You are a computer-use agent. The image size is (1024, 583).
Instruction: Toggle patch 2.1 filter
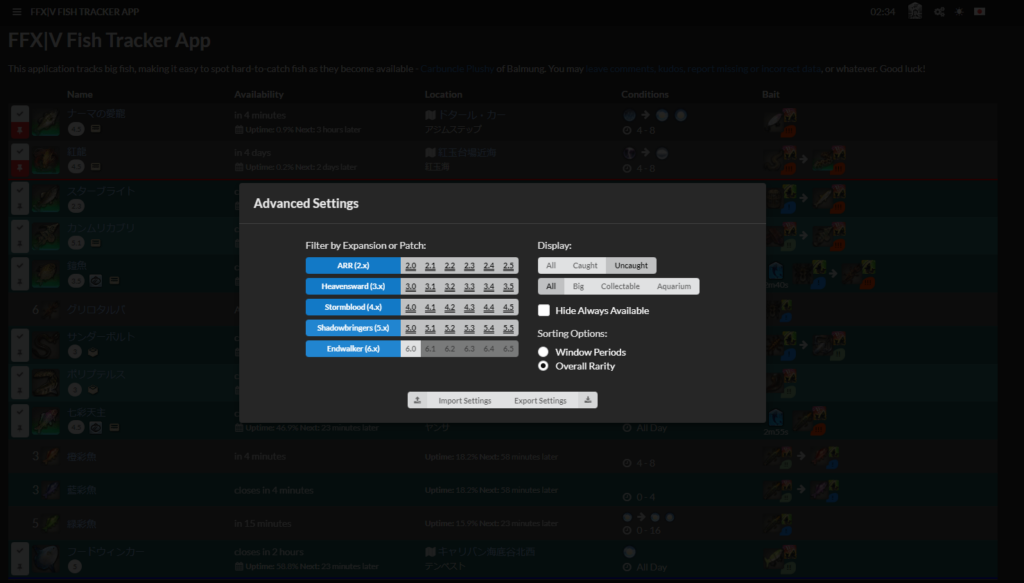tap(430, 266)
